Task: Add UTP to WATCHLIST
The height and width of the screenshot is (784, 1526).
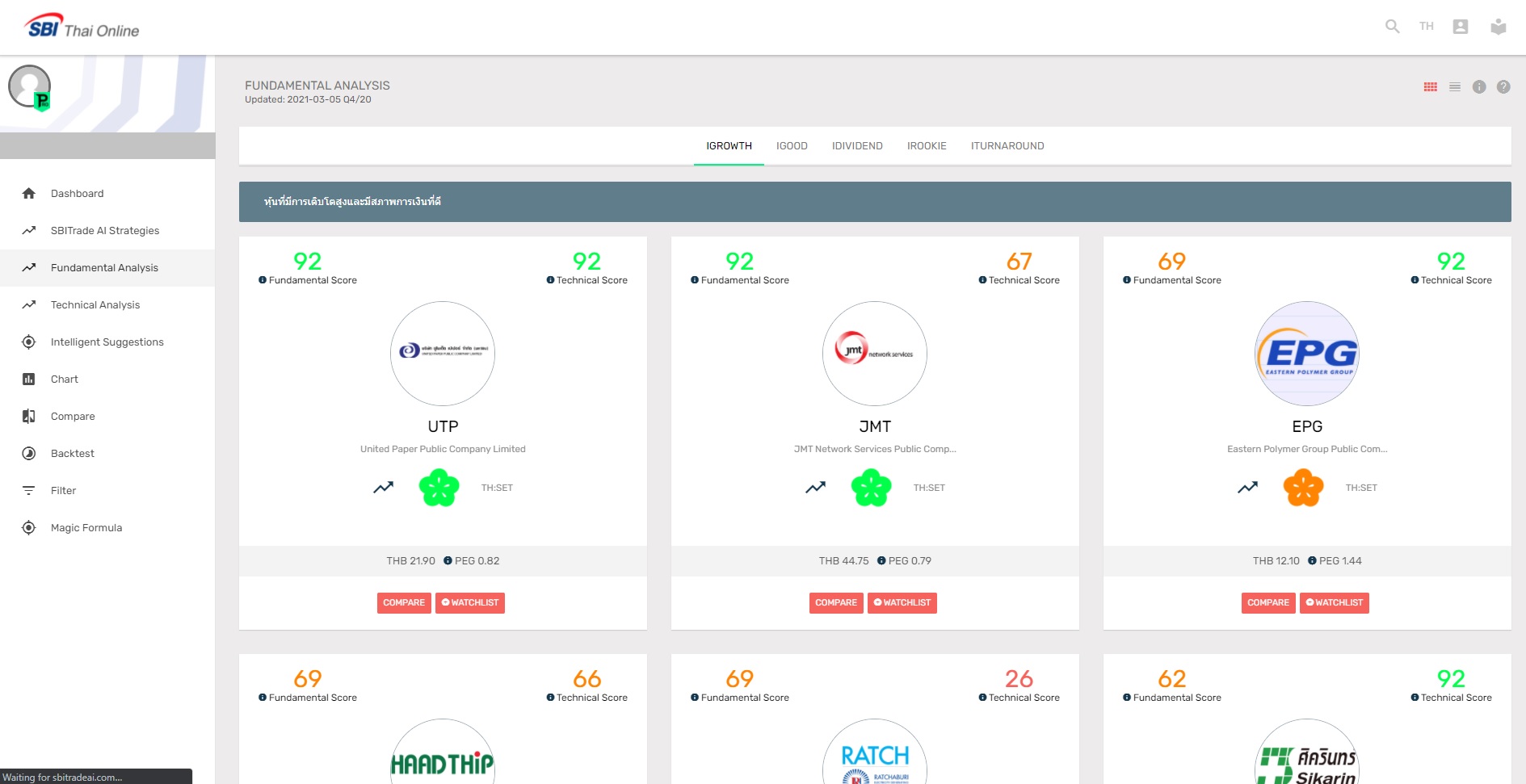Action: tap(470, 603)
